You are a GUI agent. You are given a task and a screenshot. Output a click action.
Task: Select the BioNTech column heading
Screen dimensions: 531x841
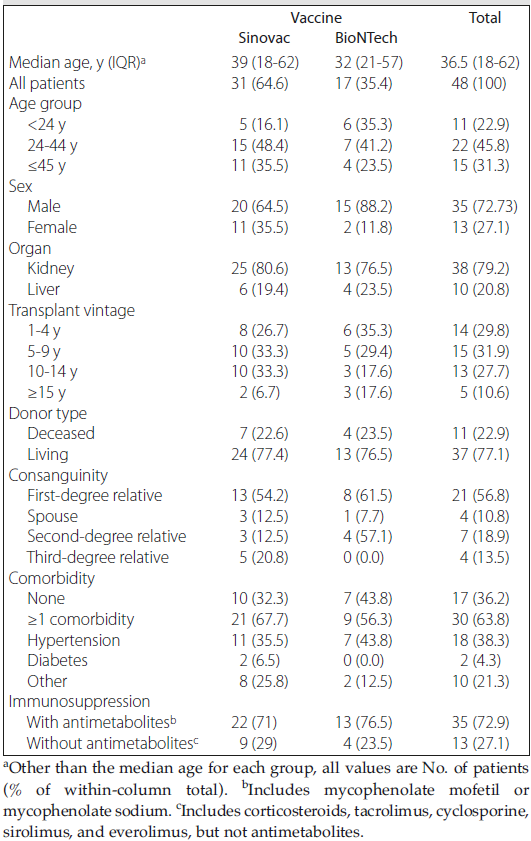(x=366, y=38)
